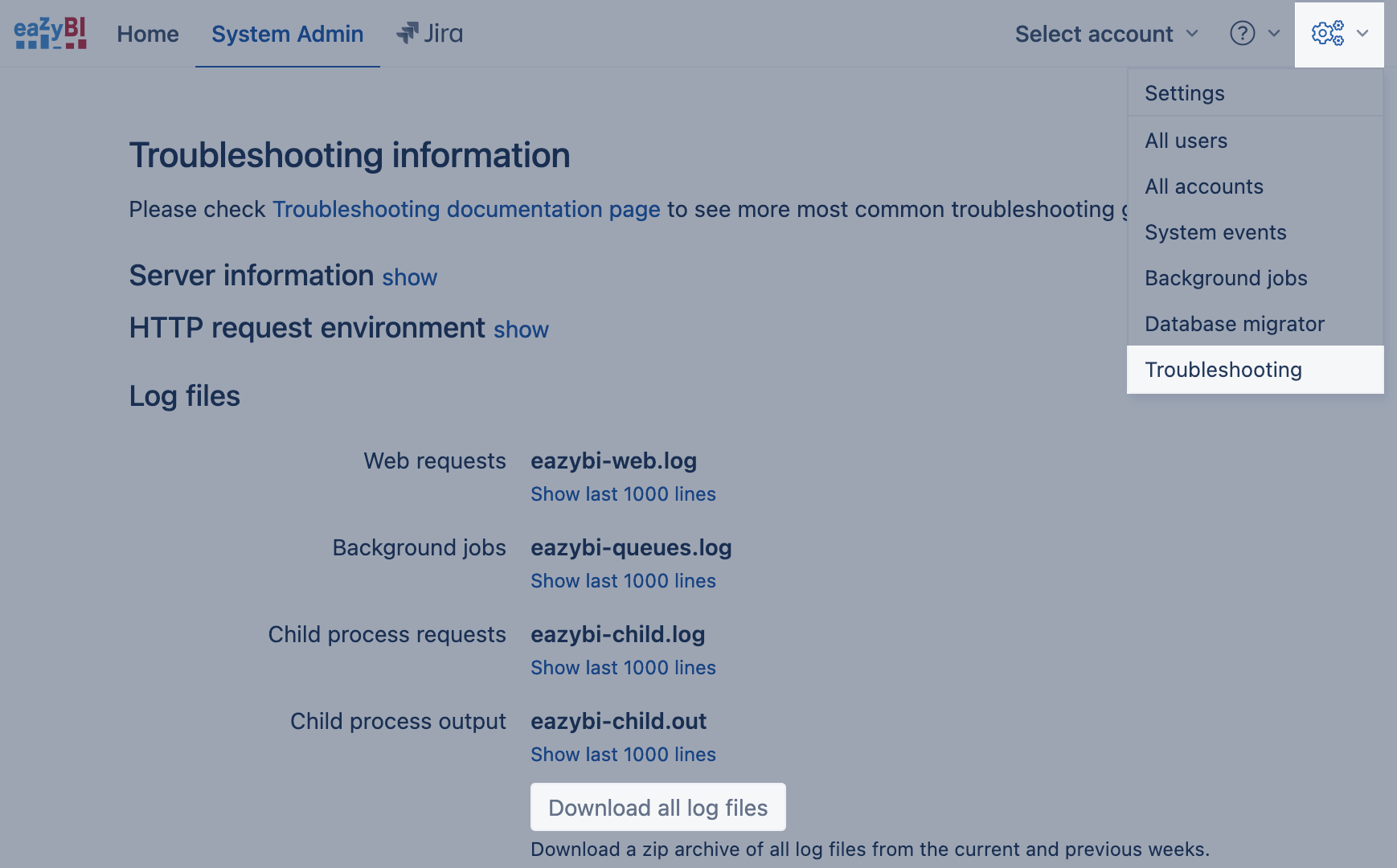This screenshot has width=1397, height=868.
Task: Collapse the chevron beside the gears icon
Action: pyautogui.click(x=1362, y=34)
